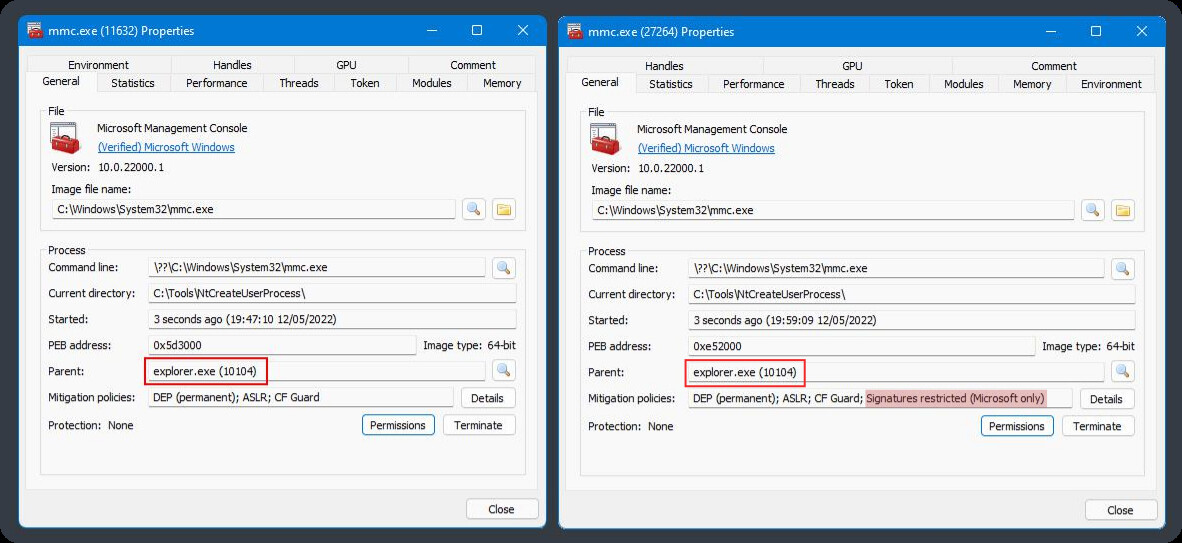Maximize the mmc.exe (11632) Properties window
This screenshot has height=543, width=1182.
click(x=476, y=30)
